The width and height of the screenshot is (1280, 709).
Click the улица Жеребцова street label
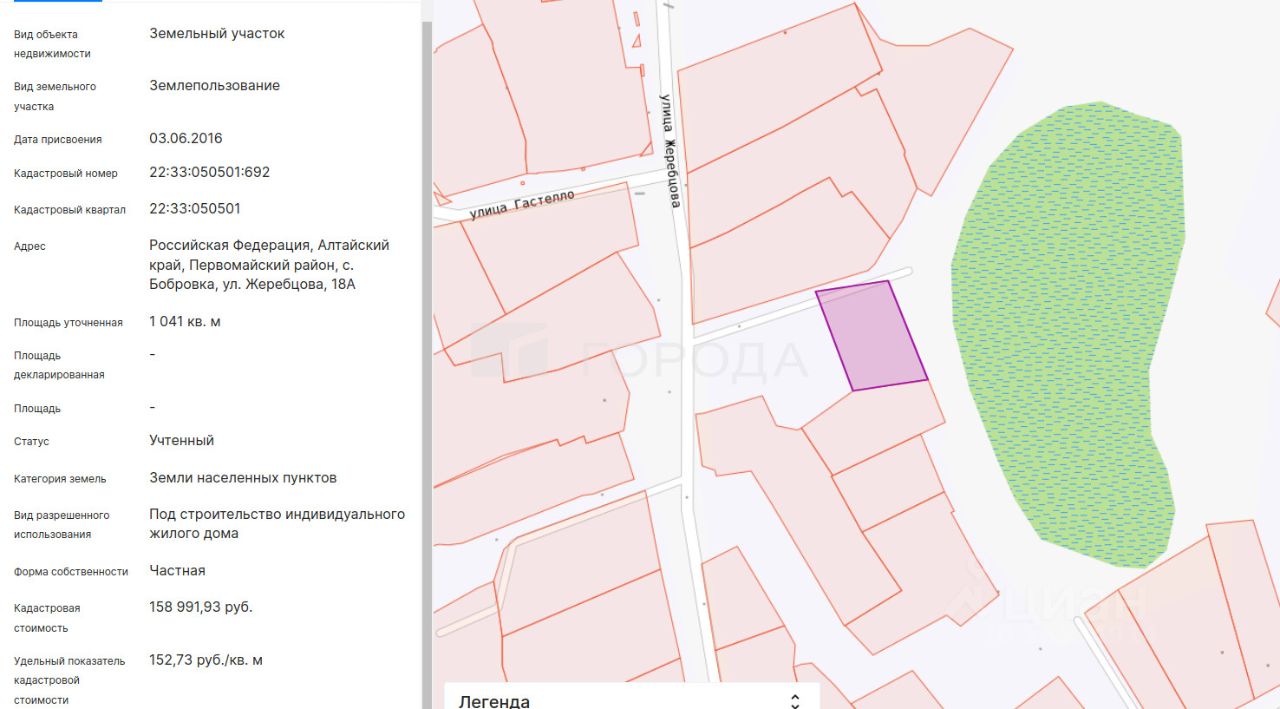pyautogui.click(x=669, y=150)
